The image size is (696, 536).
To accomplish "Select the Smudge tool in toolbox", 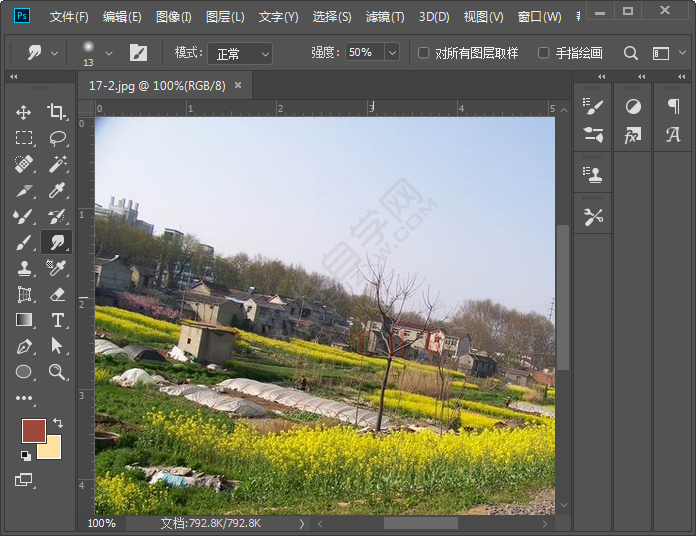I will click(x=57, y=242).
